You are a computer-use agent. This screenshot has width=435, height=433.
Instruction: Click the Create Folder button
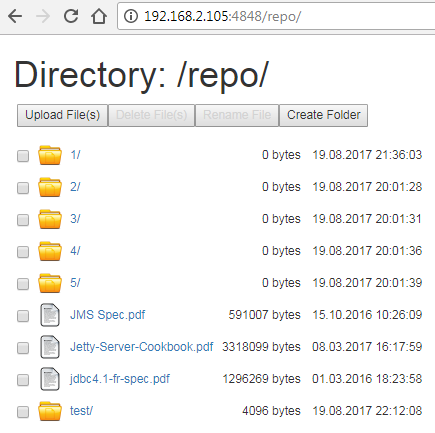tap(323, 115)
